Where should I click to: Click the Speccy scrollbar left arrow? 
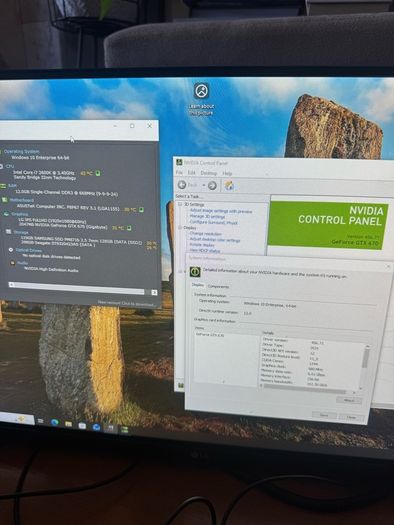12,285
